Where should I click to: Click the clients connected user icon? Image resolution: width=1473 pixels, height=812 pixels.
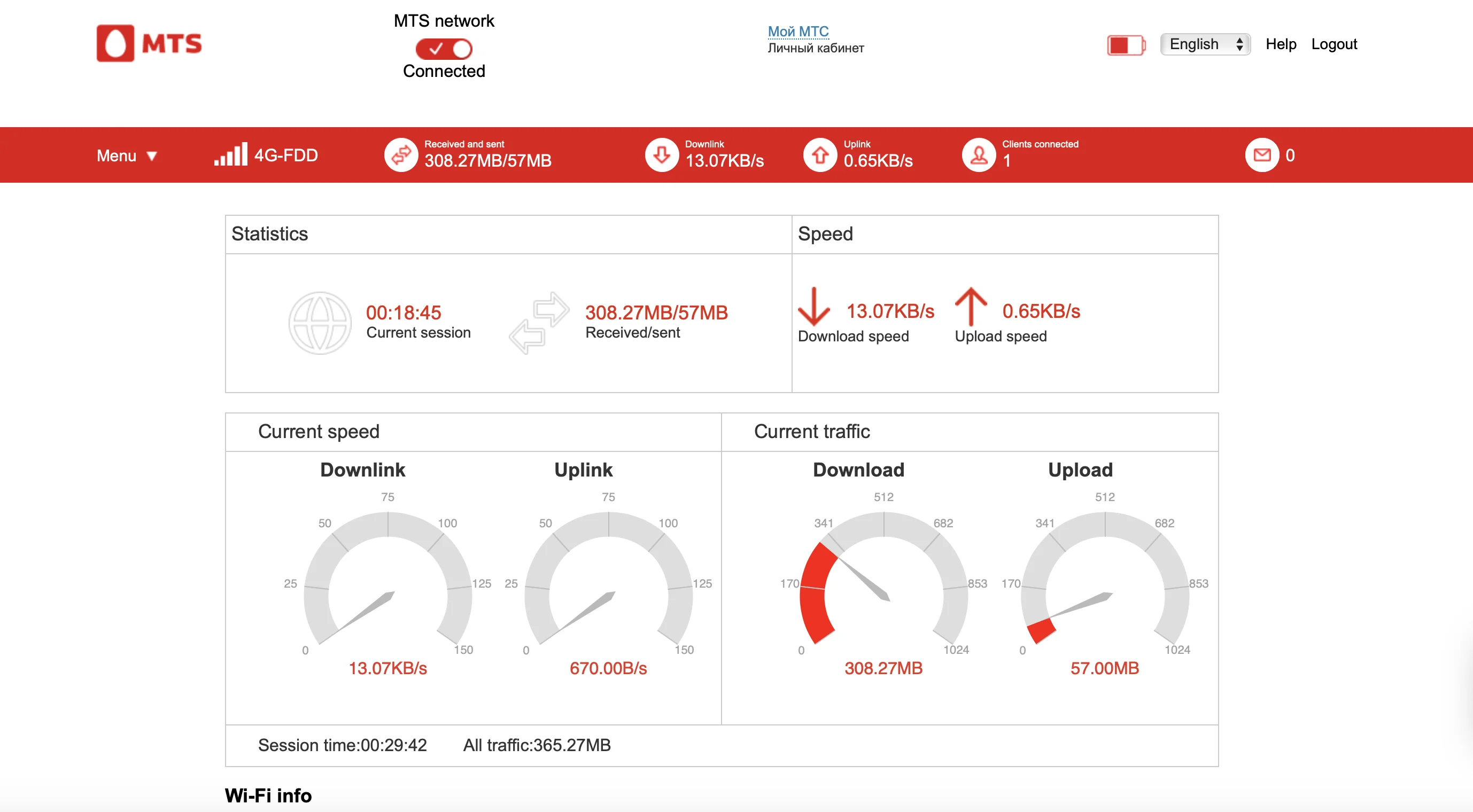tap(979, 155)
